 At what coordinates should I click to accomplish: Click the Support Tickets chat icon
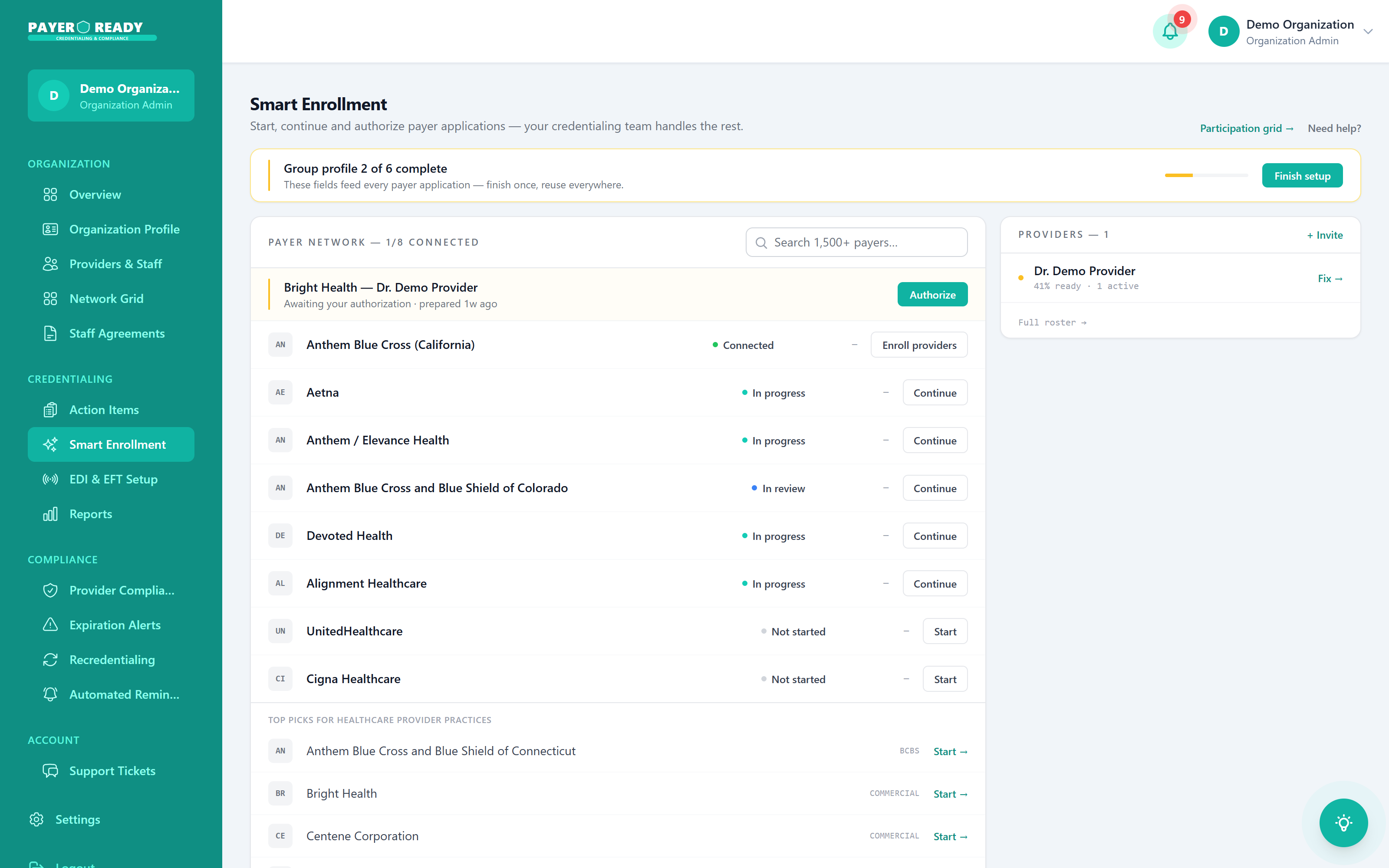click(x=50, y=770)
